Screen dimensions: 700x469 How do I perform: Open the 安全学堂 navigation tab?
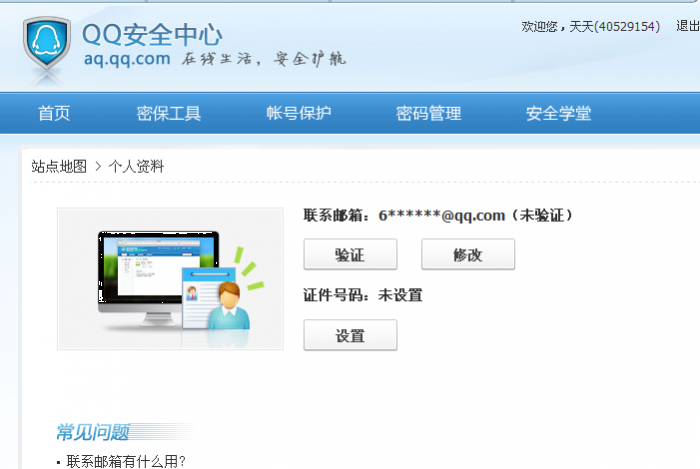558,113
